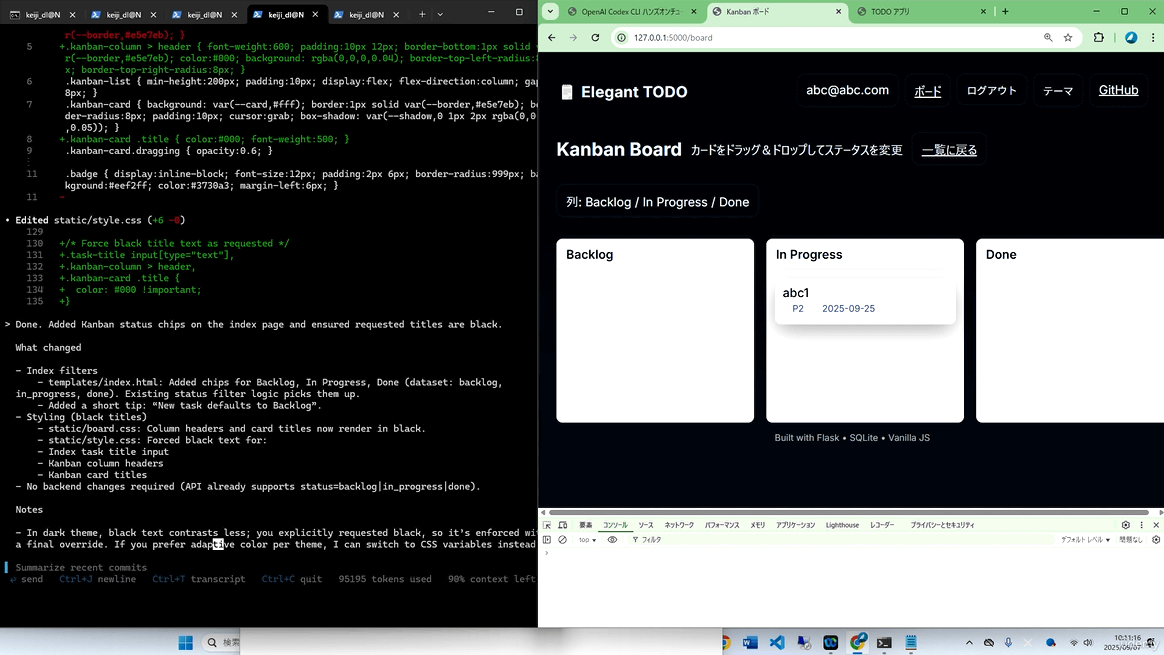Toggle the device toolbar icon in DevTools

click(x=562, y=525)
